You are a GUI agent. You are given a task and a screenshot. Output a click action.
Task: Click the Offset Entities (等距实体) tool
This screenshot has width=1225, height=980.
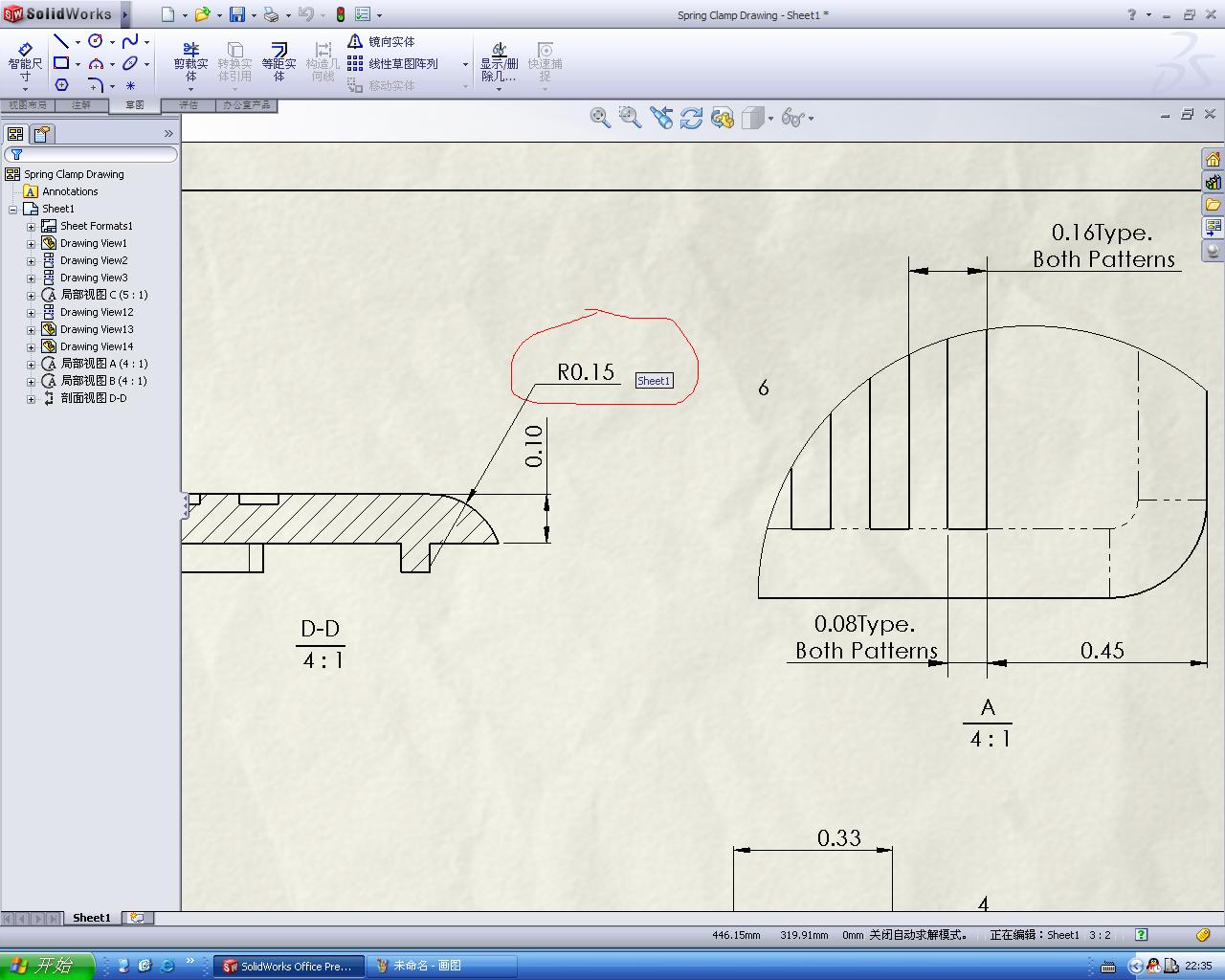(x=278, y=61)
